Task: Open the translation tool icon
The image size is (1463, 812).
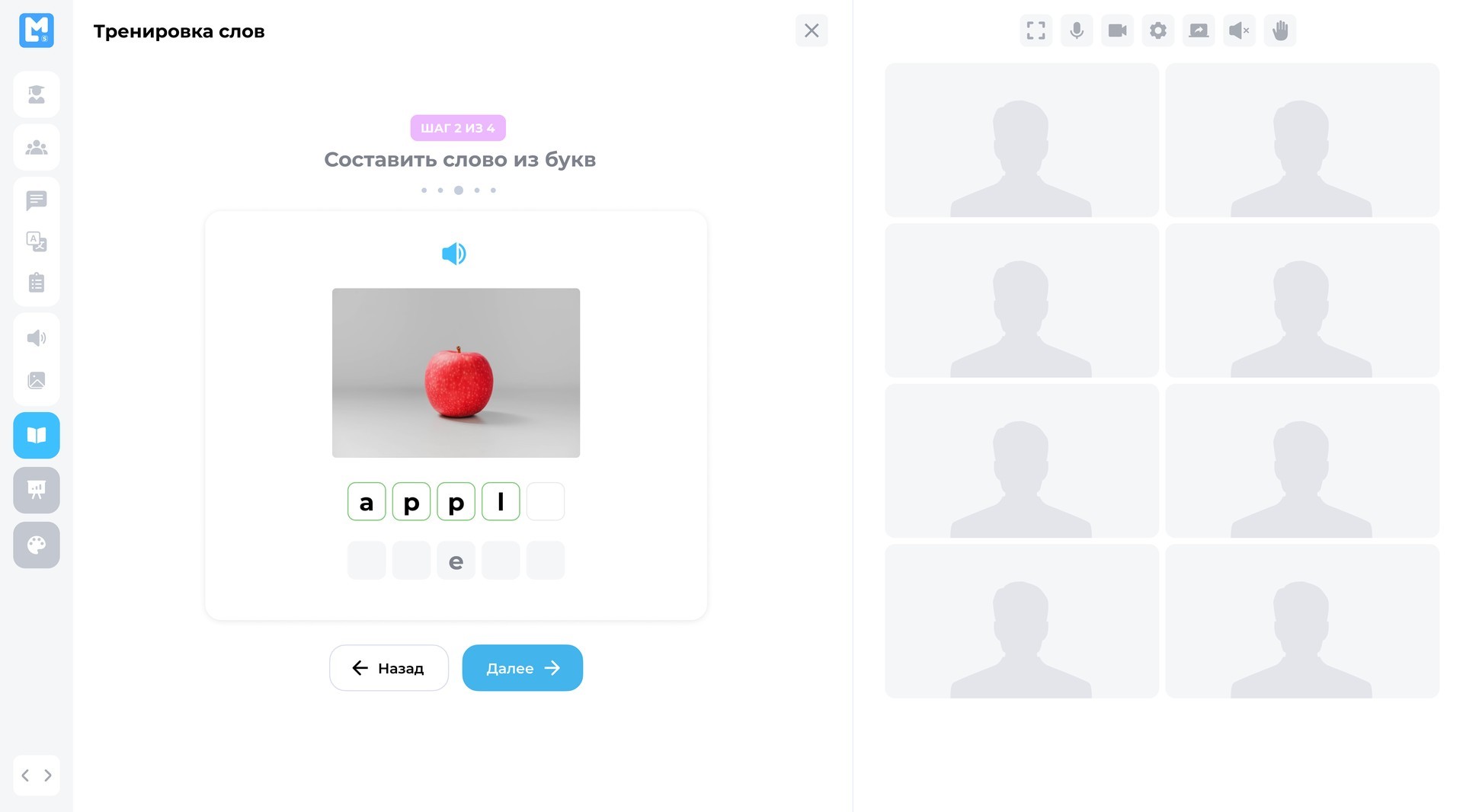Action: pos(37,241)
